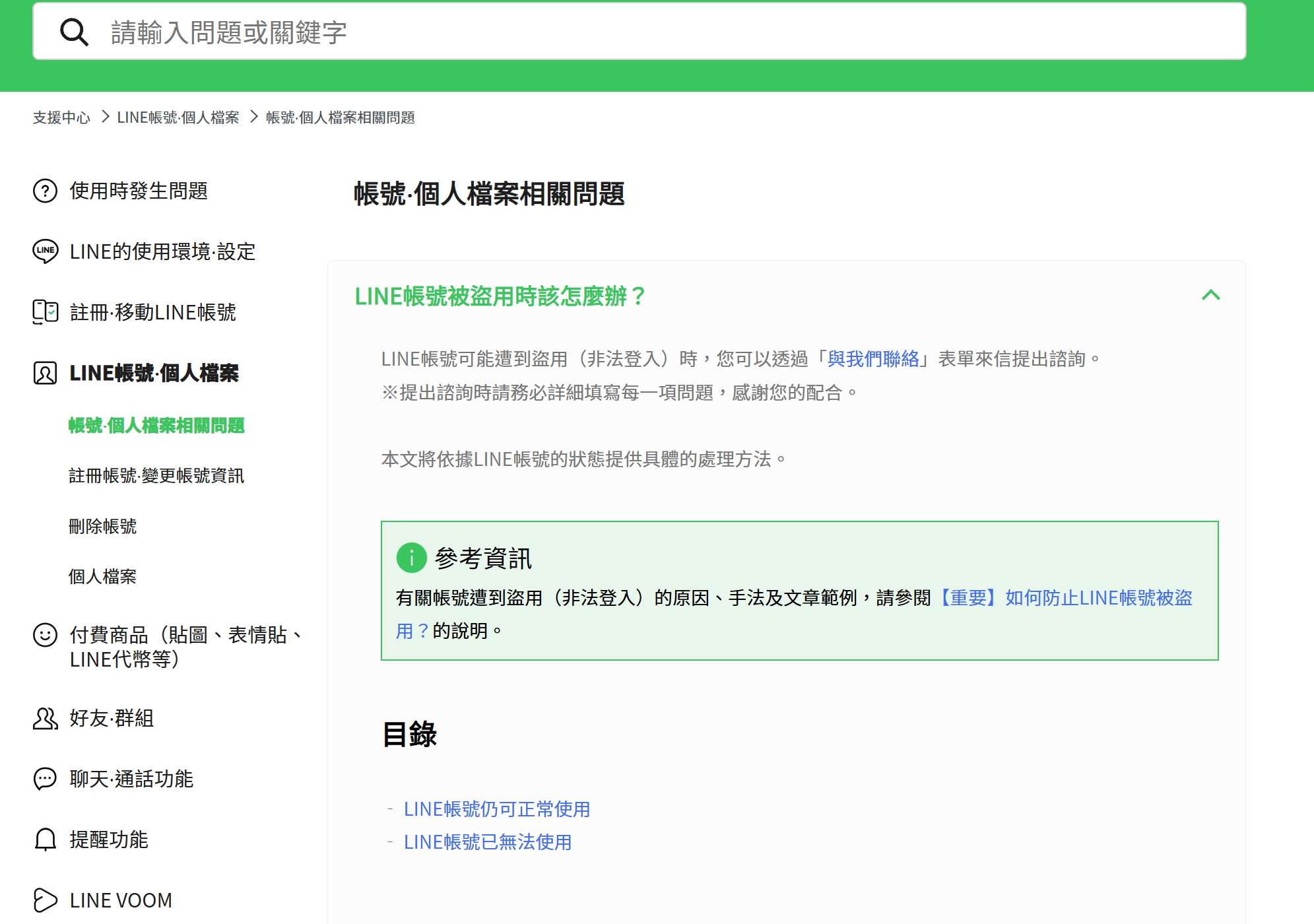Click the LINE speech bubble icon
The height and width of the screenshot is (924, 1314).
tap(45, 251)
